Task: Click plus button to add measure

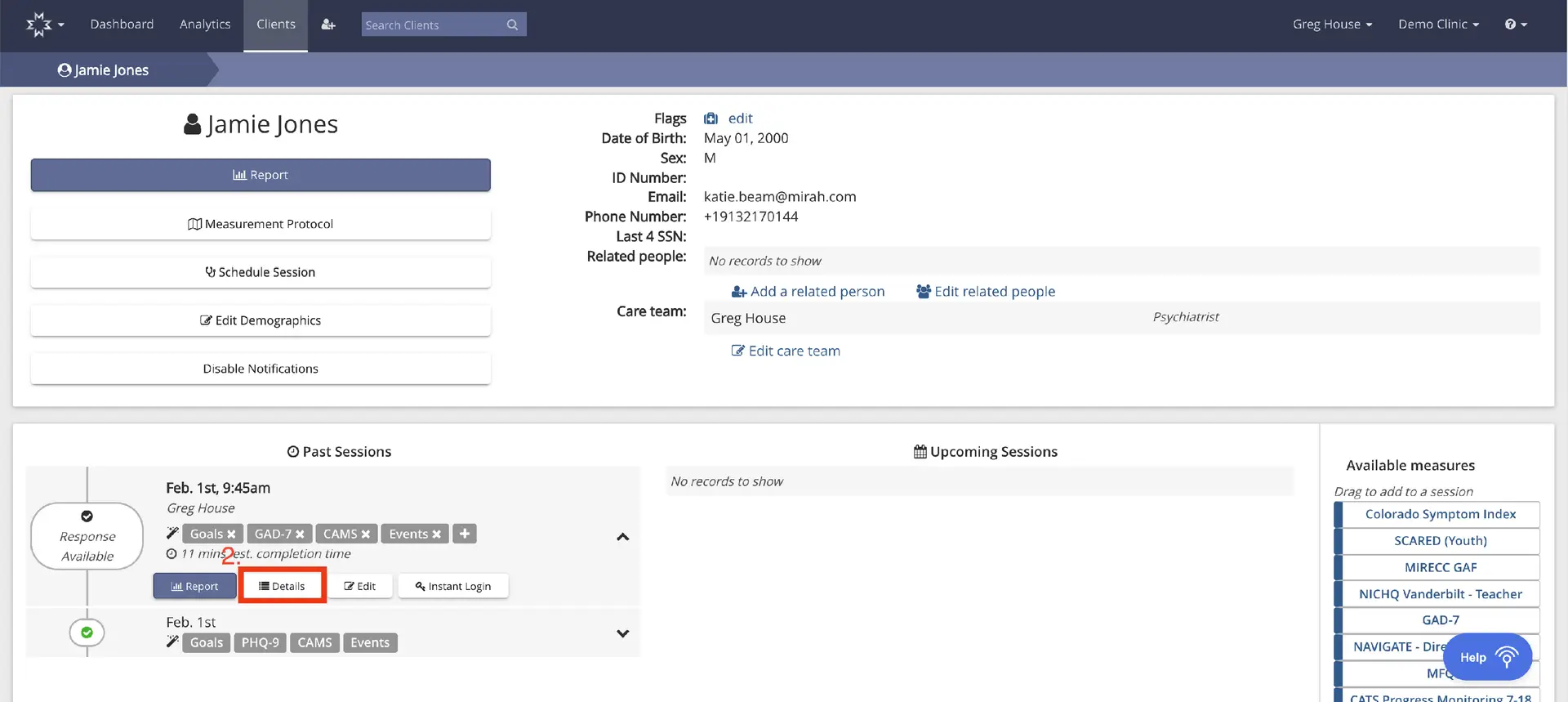Action: (465, 534)
